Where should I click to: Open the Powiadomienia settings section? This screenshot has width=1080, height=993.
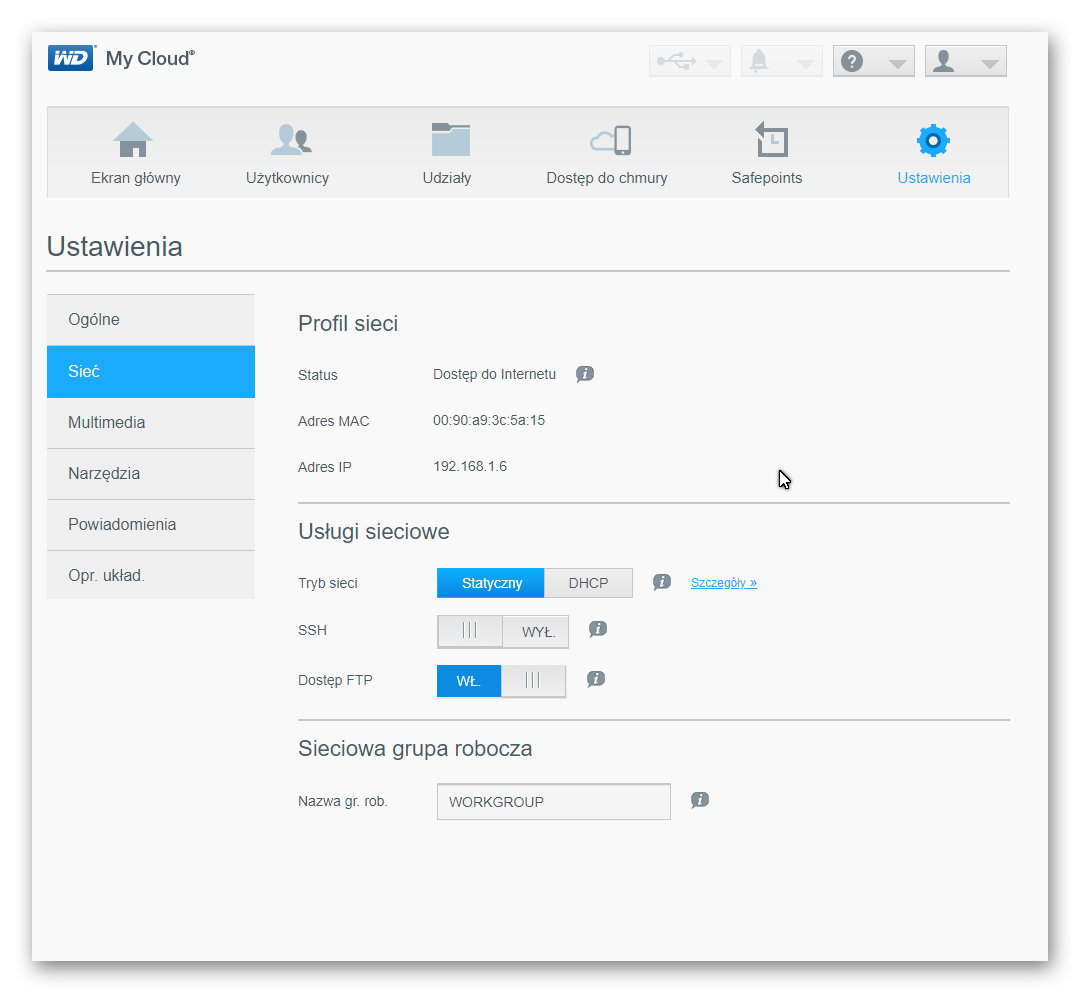click(x=151, y=525)
